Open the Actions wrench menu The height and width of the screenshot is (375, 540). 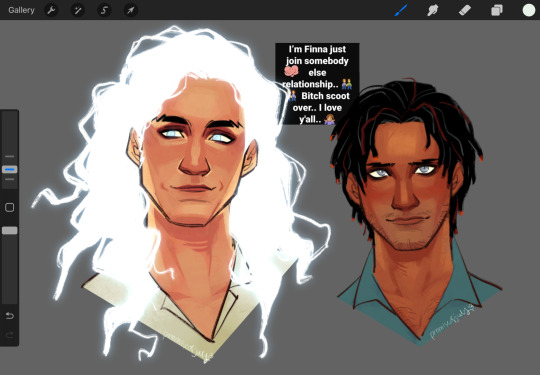(51, 10)
